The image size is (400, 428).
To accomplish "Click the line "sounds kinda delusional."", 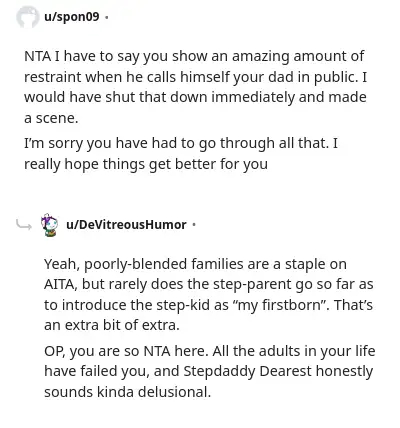I will (127, 392).
